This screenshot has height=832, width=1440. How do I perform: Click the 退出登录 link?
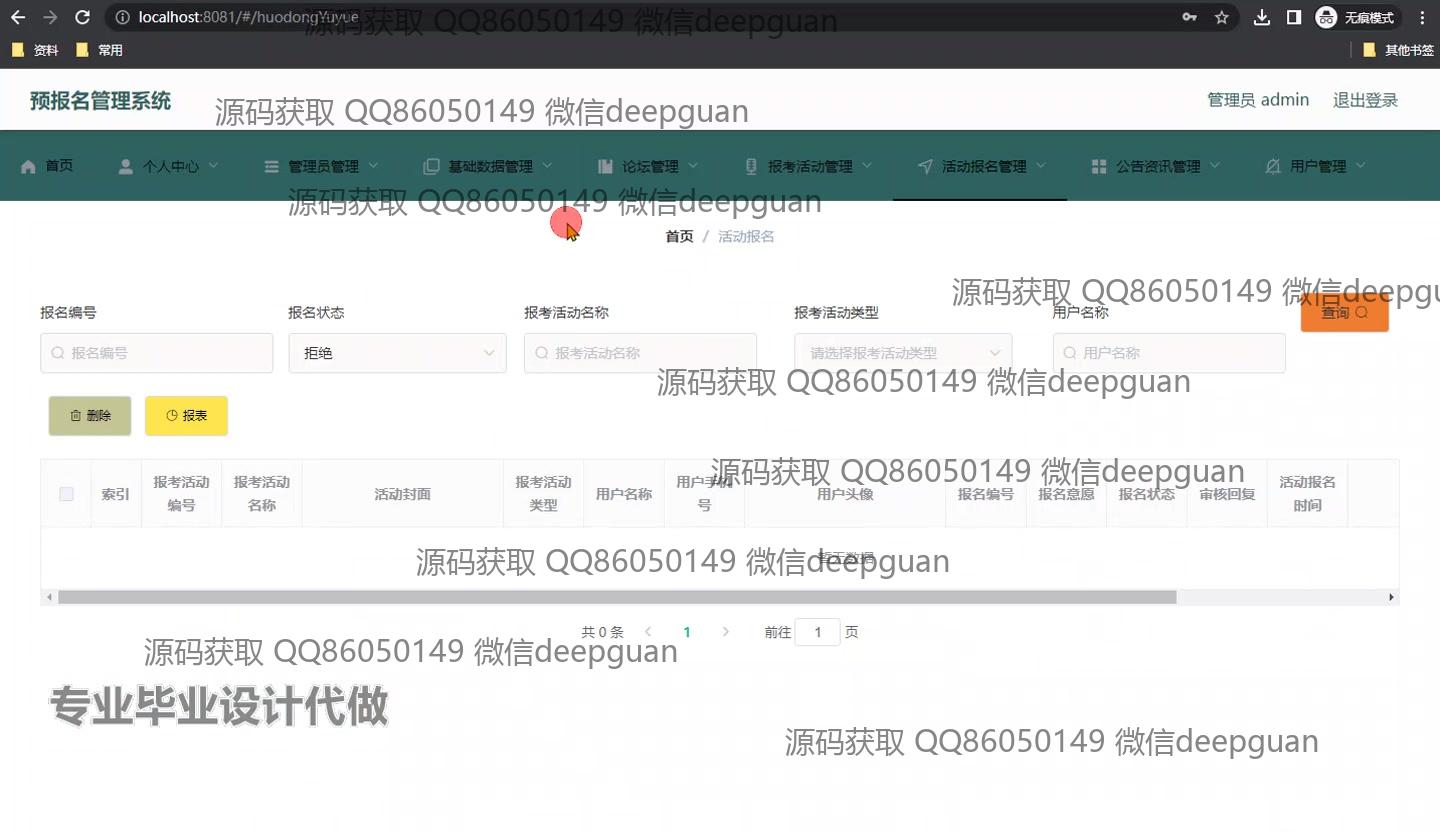1365,100
